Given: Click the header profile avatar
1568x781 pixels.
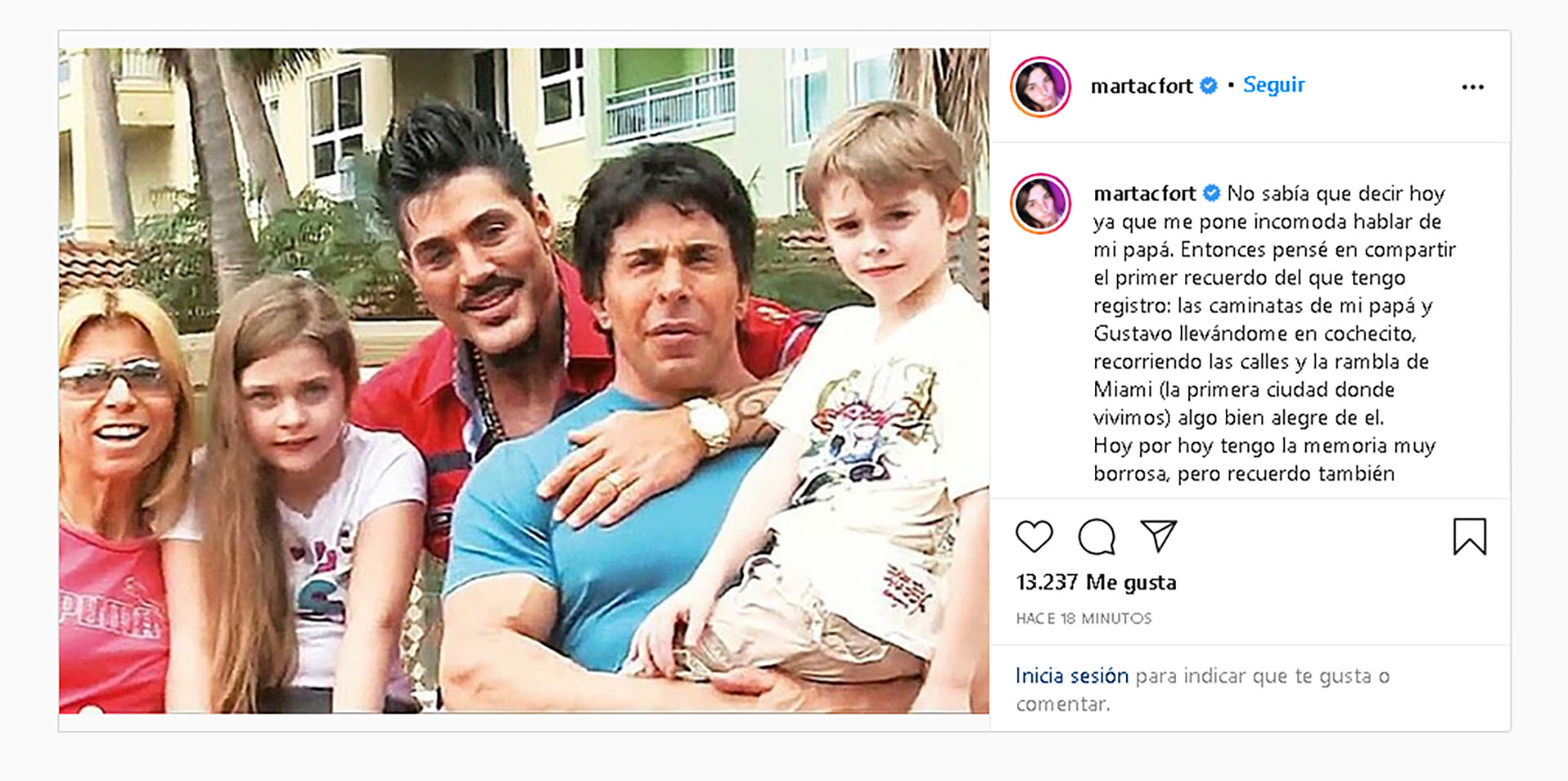Looking at the screenshot, I should 1040,87.
